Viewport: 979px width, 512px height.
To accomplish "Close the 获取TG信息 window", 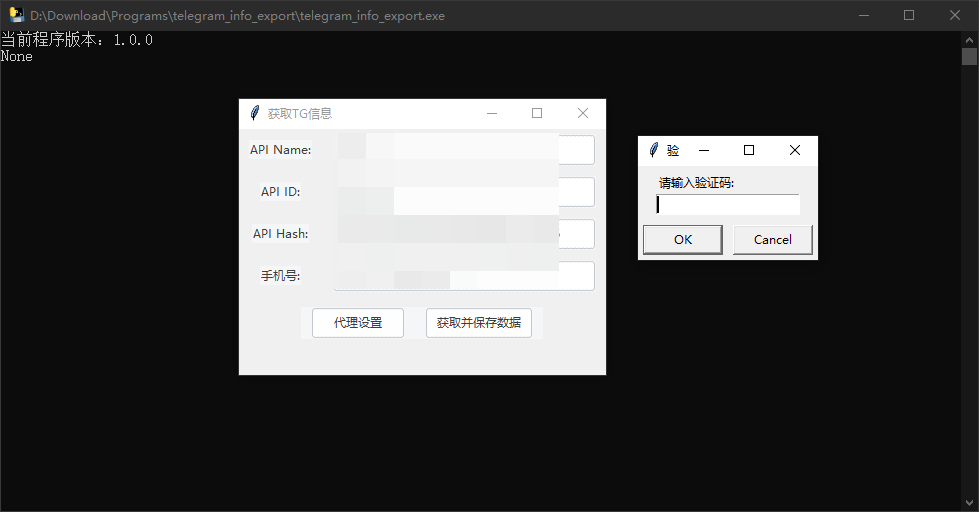I will [583, 113].
